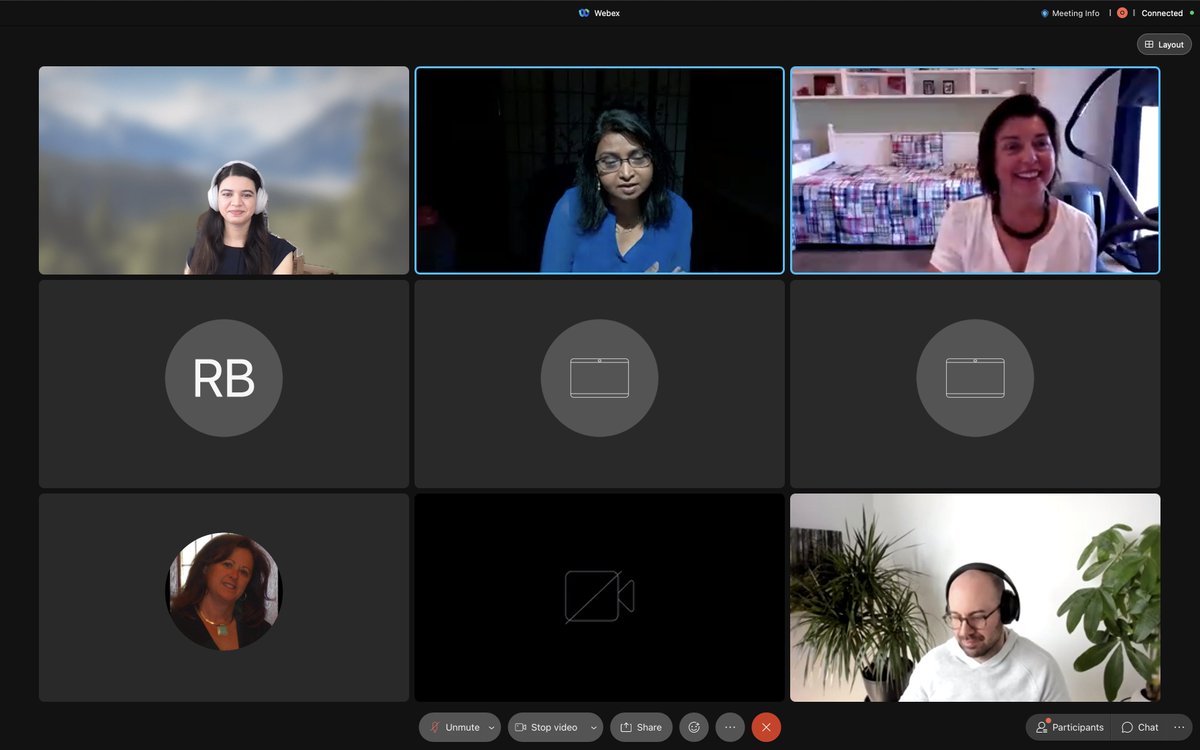Open video options arrow beside Stop video

tap(594, 727)
